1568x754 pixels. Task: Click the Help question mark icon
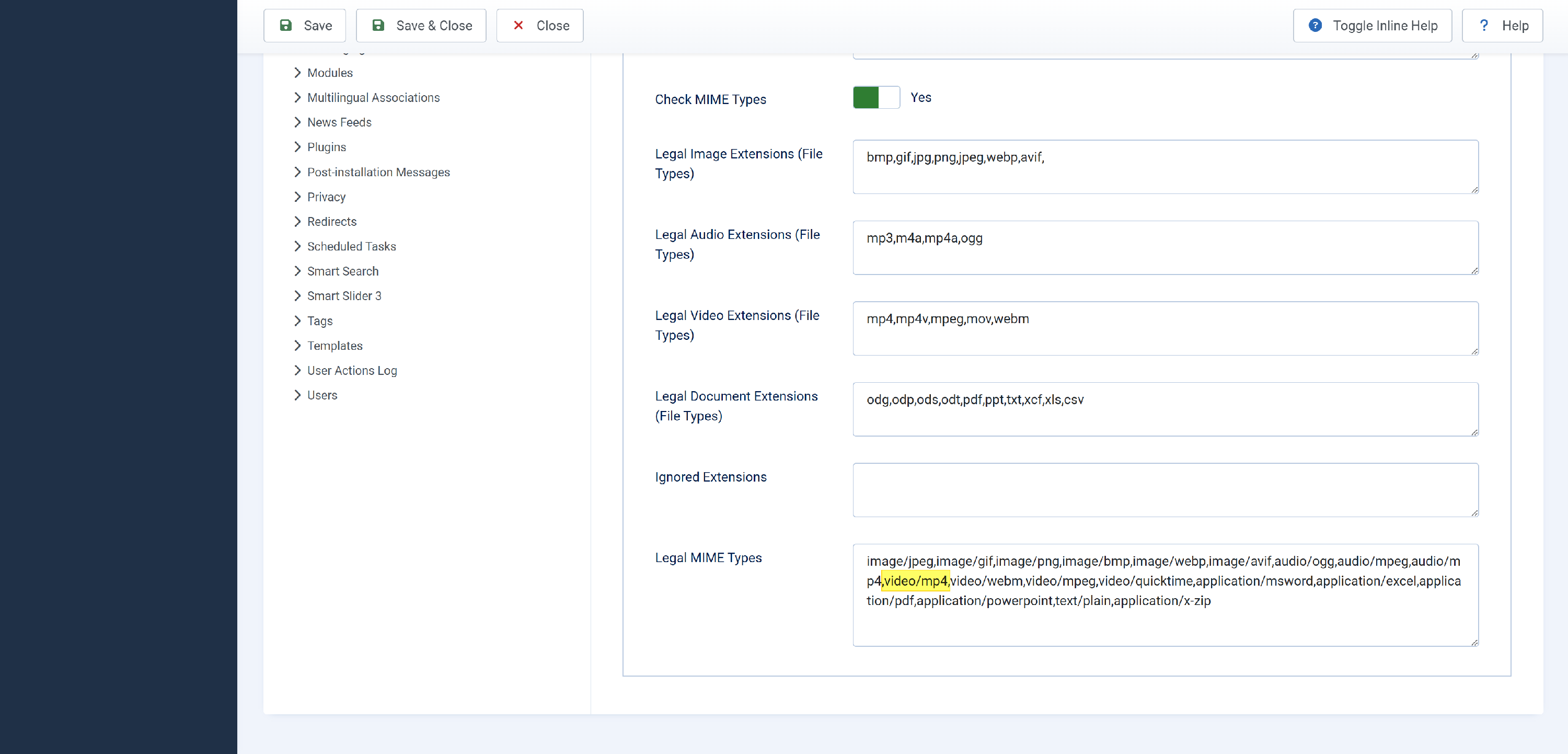(x=1483, y=26)
